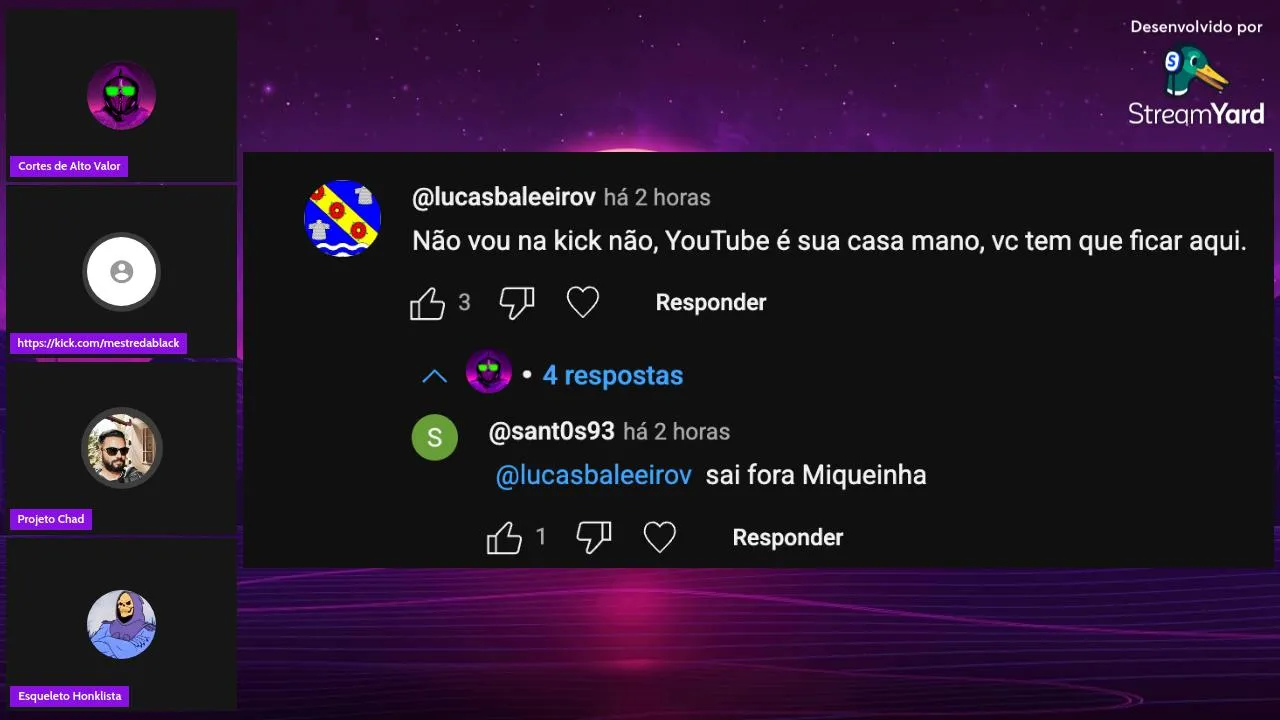Click the green S avatar of sant0s93
Image resolution: width=1280 pixels, height=720 pixels.
click(x=434, y=437)
